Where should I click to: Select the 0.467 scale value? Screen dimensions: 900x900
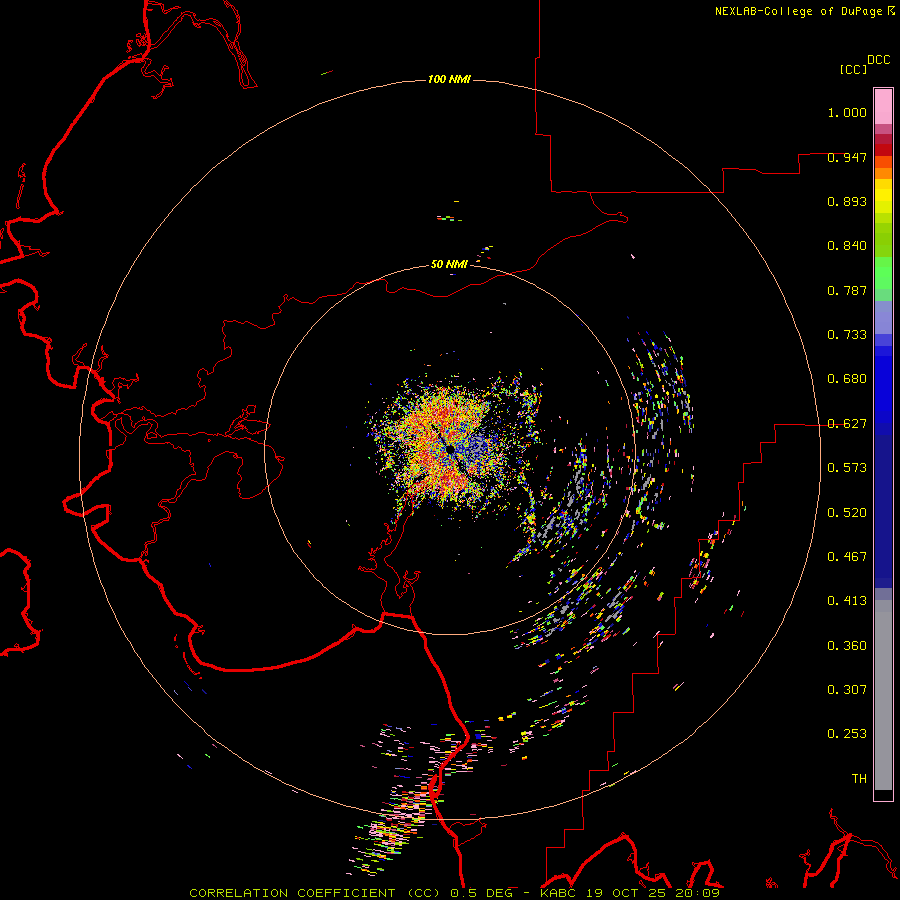[847, 556]
